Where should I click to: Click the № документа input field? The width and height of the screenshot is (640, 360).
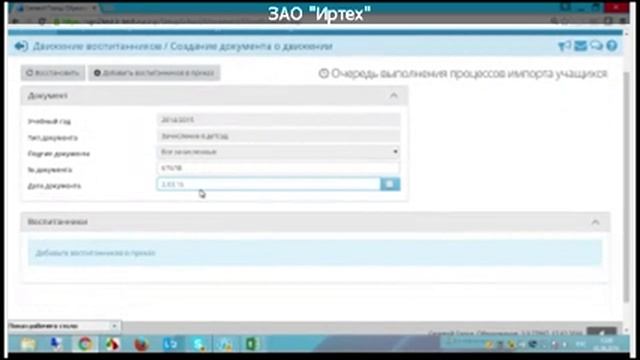(278, 168)
